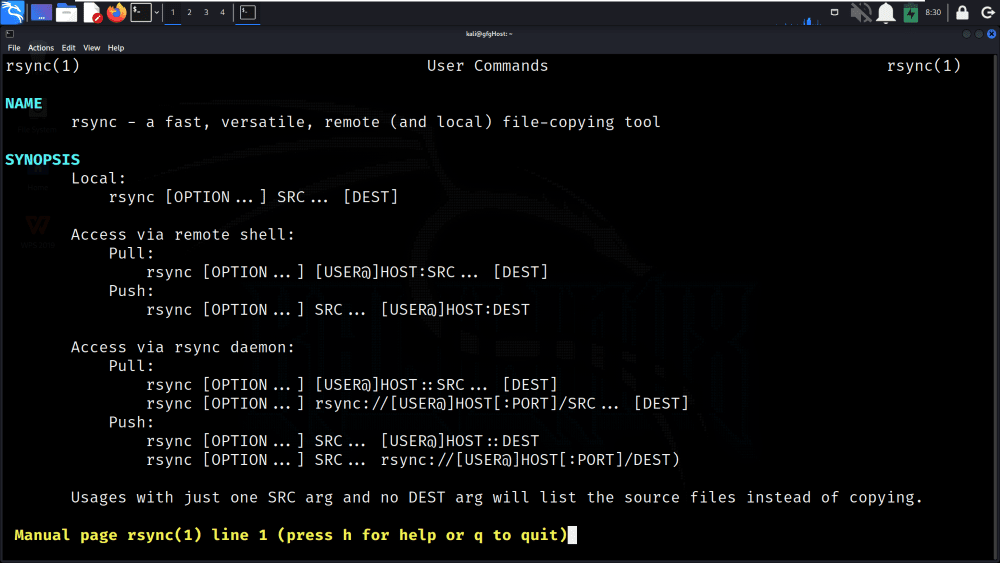
Task: Click the NAME section heading
Action: [24, 103]
